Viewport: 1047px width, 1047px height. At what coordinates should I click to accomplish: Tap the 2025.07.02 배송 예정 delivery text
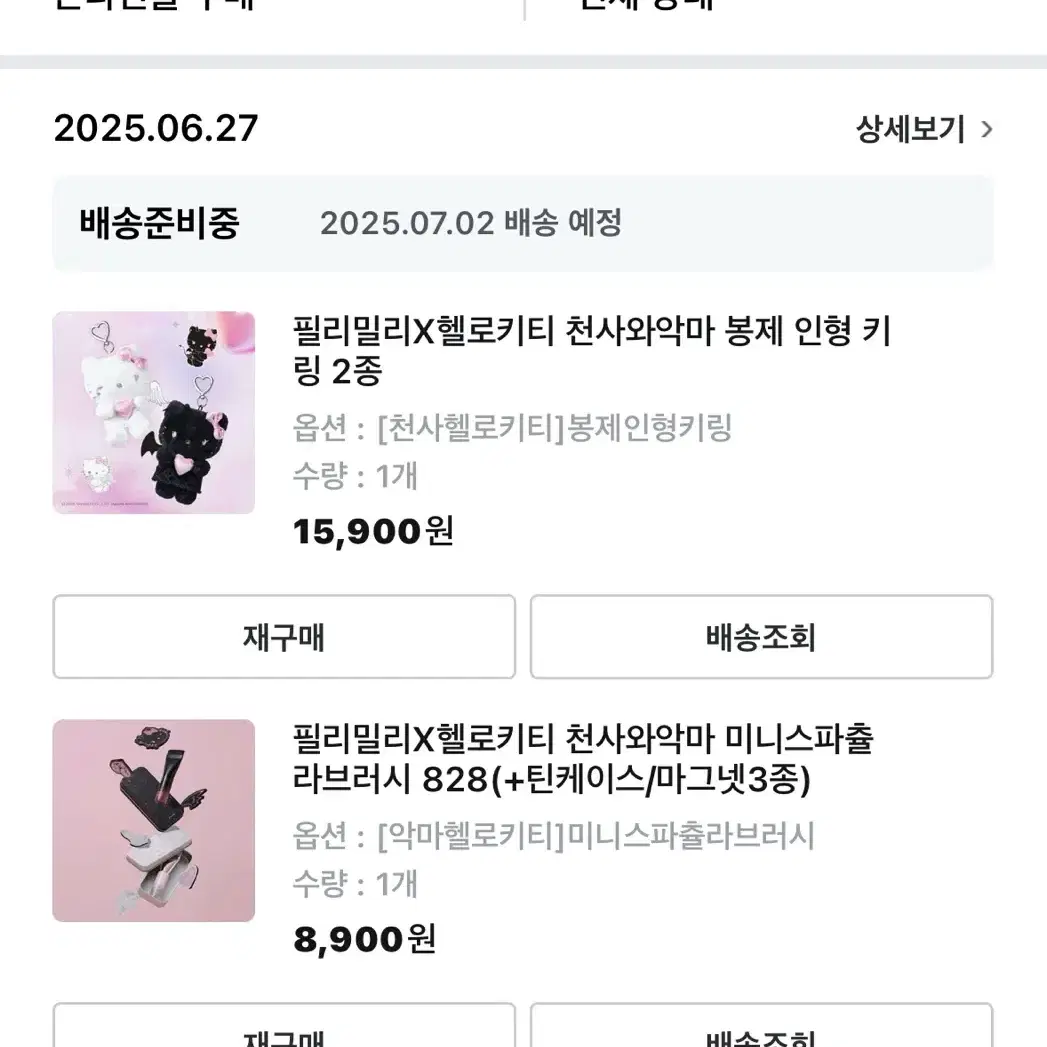(x=471, y=223)
